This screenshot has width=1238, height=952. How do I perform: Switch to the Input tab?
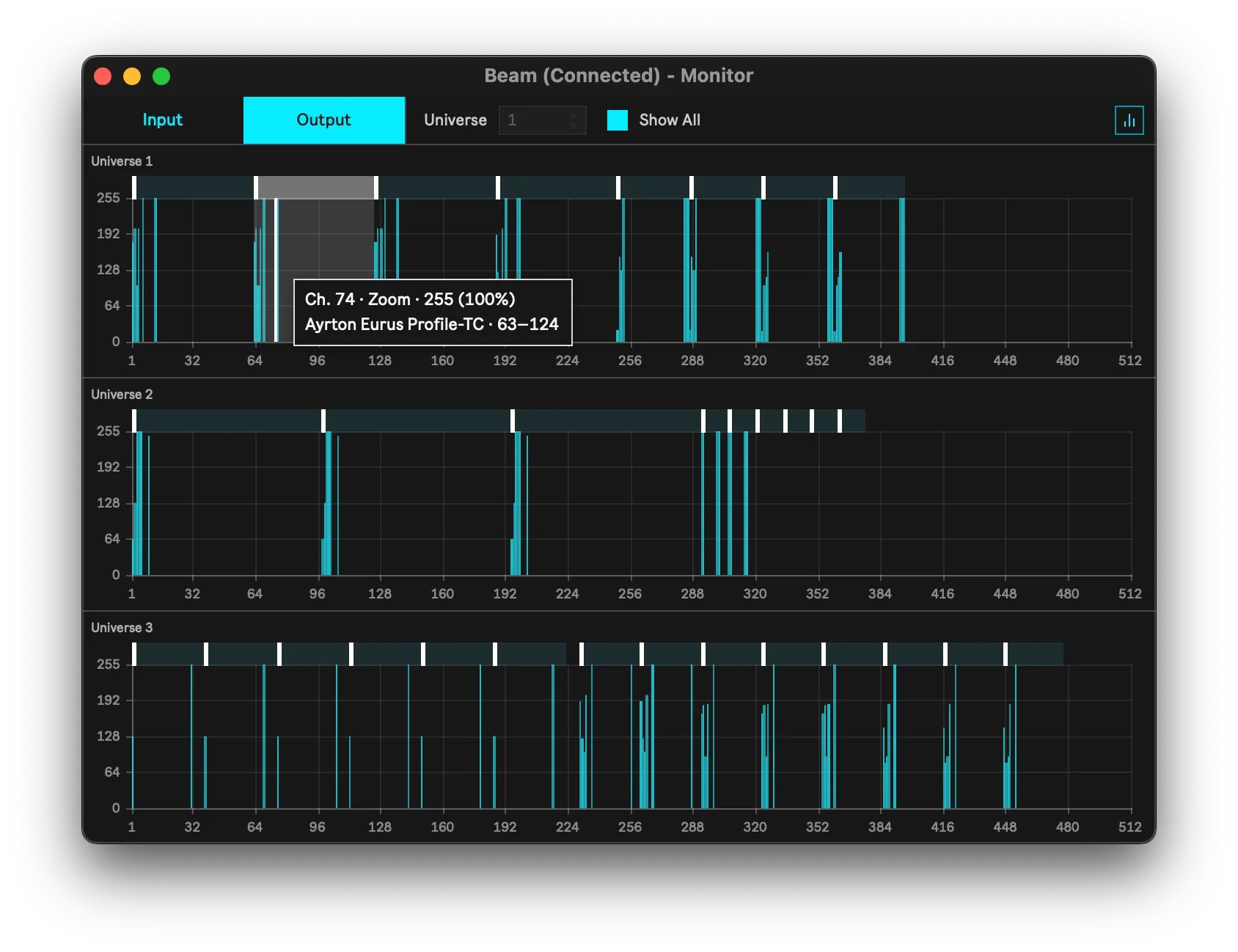[x=163, y=120]
